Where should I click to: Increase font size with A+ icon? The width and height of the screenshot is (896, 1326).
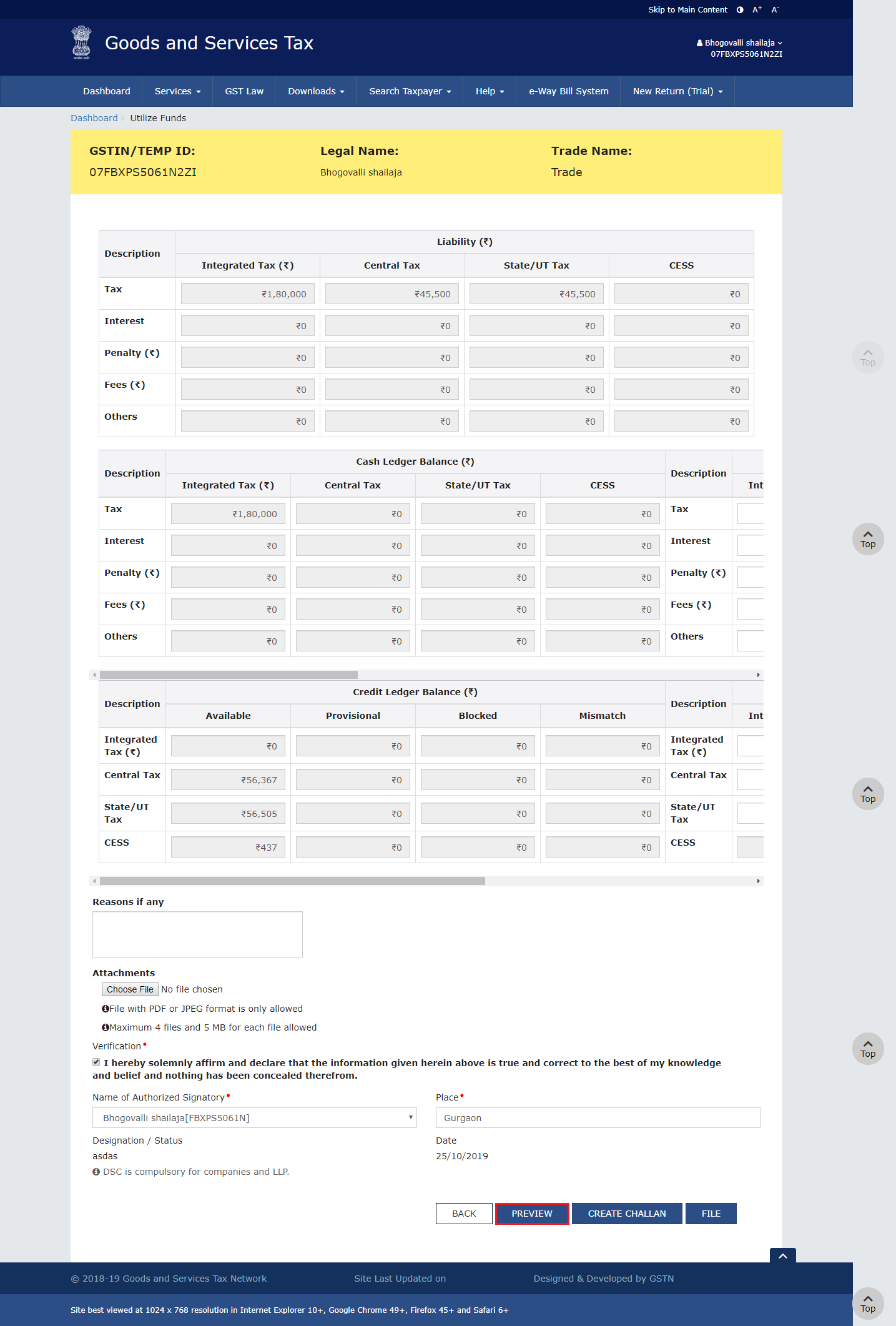point(757,10)
